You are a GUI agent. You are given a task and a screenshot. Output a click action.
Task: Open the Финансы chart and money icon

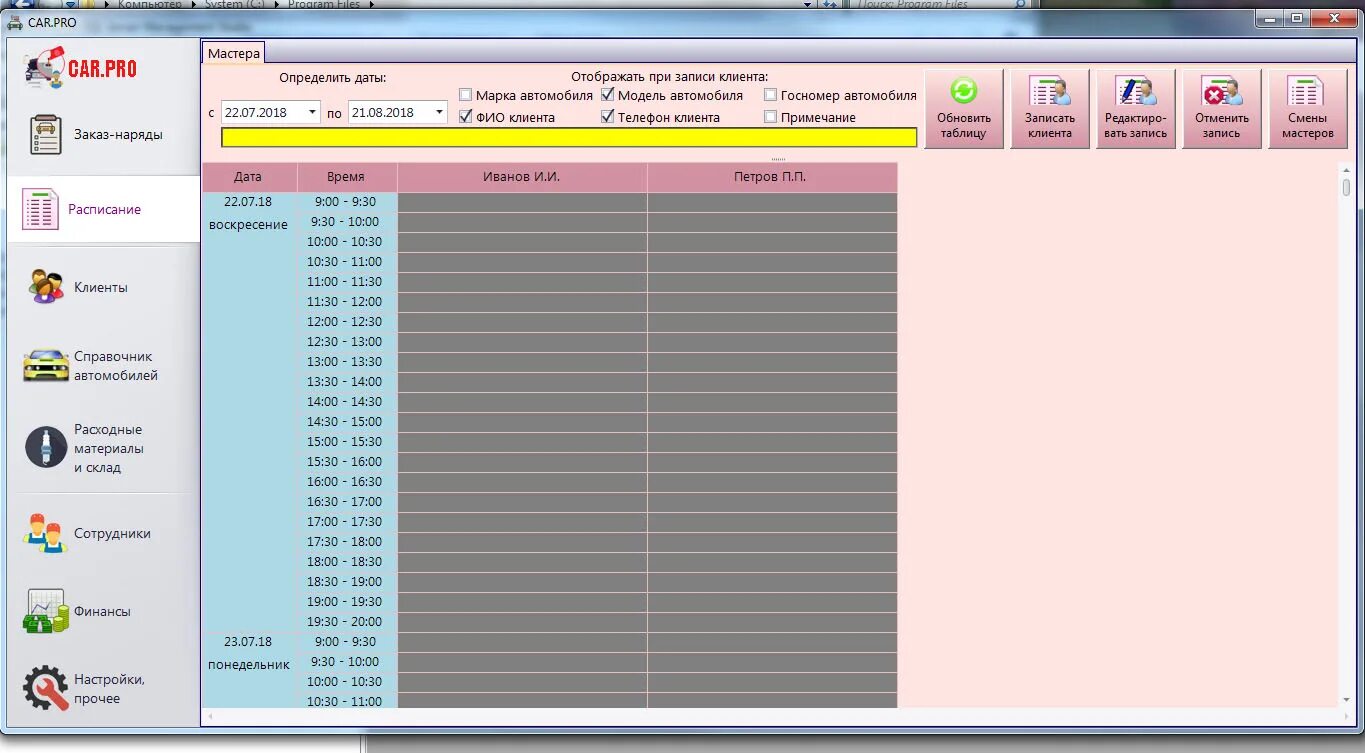[x=45, y=611]
